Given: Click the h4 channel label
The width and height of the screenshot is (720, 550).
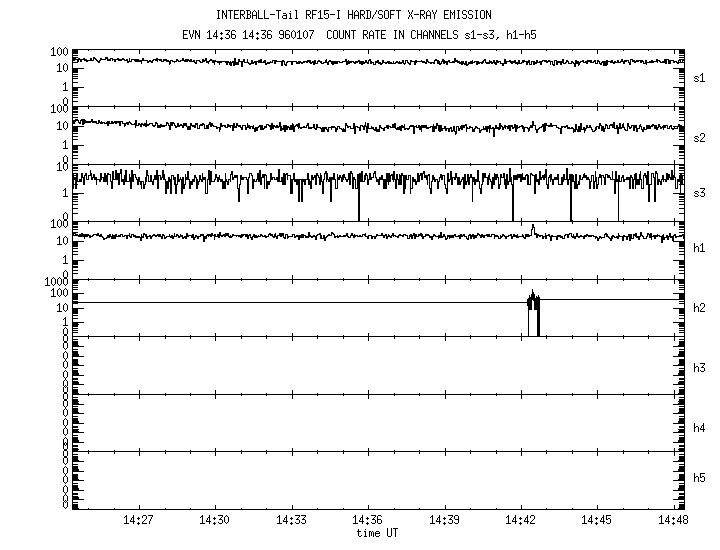Looking at the screenshot, I should [x=700, y=428].
